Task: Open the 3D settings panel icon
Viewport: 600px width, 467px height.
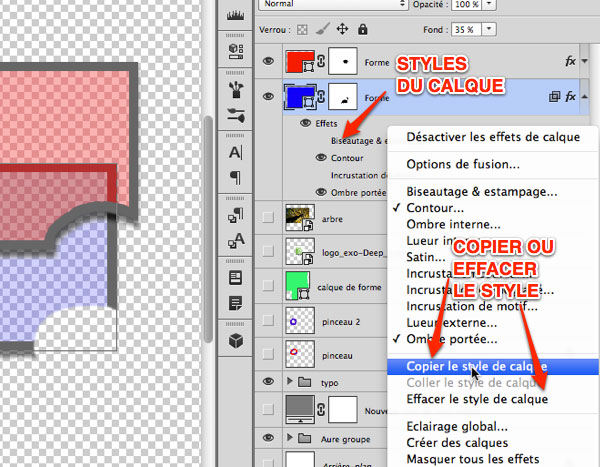Action: tap(236, 51)
